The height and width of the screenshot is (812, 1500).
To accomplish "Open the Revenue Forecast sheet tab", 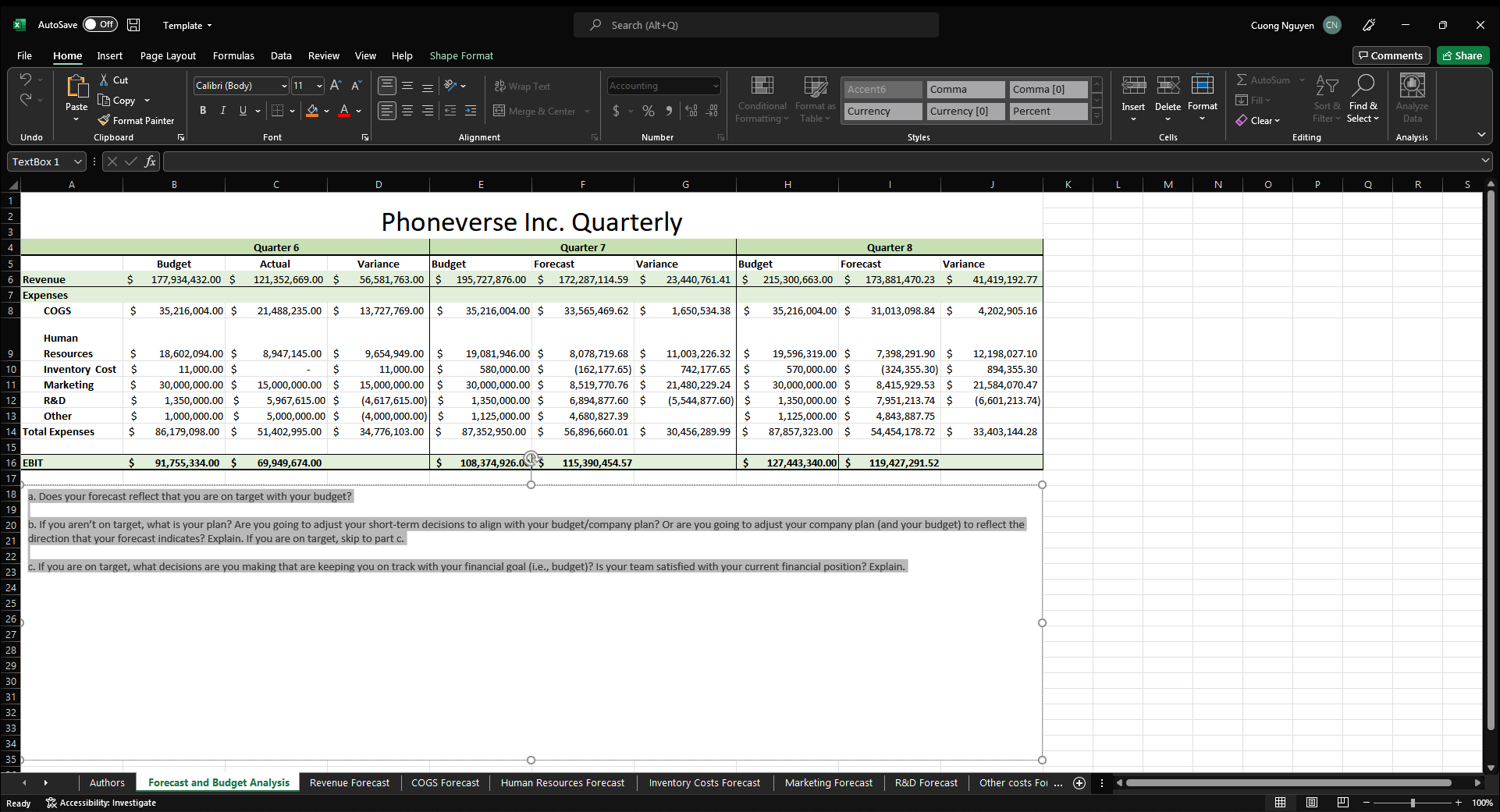I will pyautogui.click(x=350, y=783).
